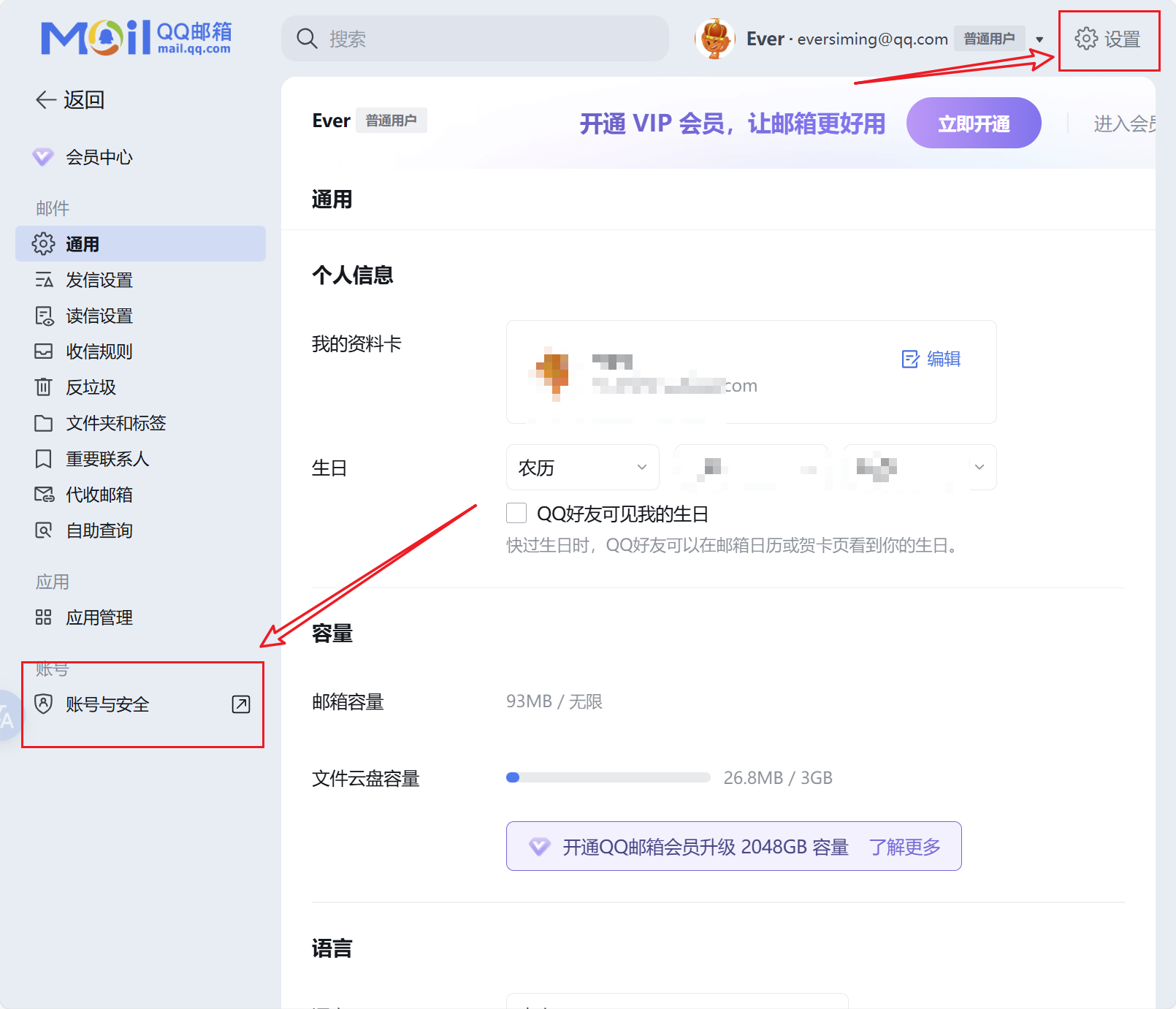Click the 了解更多 link
The width and height of the screenshot is (1176, 1009).
tap(904, 847)
